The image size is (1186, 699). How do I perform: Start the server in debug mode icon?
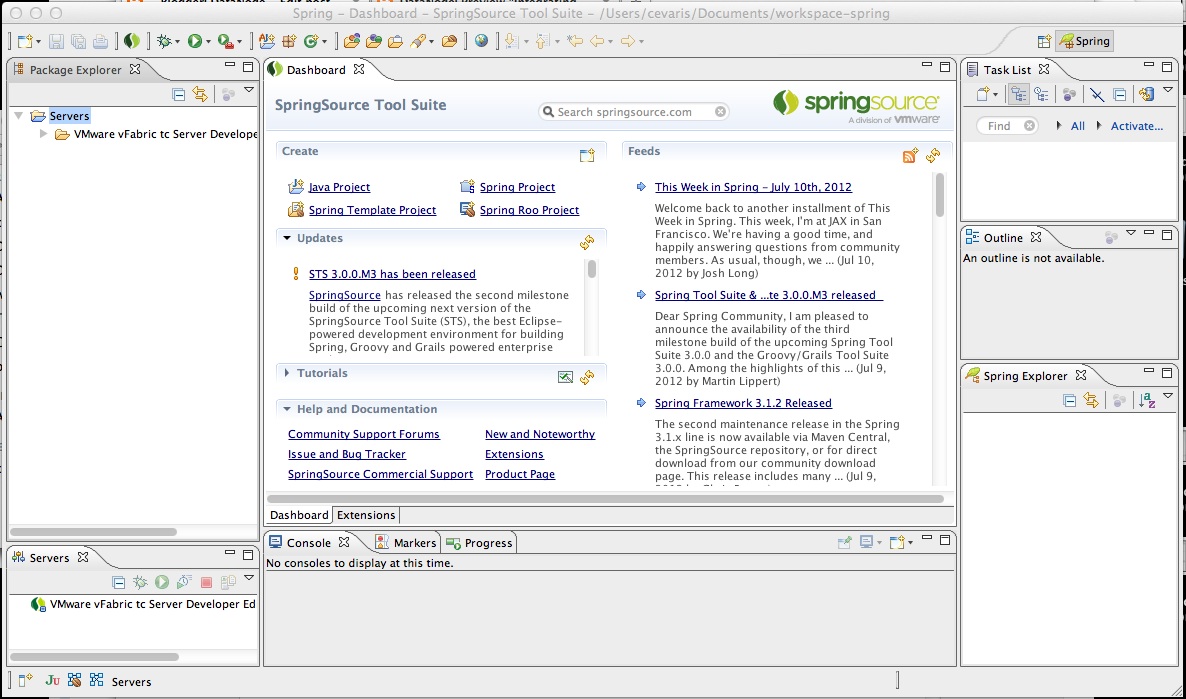point(140,582)
